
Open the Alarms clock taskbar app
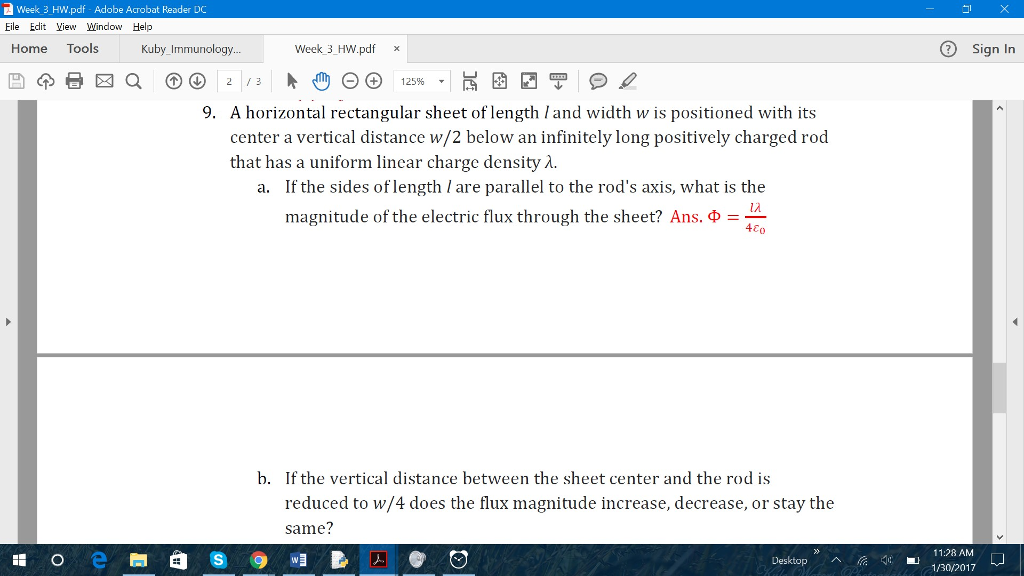[x=458, y=560]
